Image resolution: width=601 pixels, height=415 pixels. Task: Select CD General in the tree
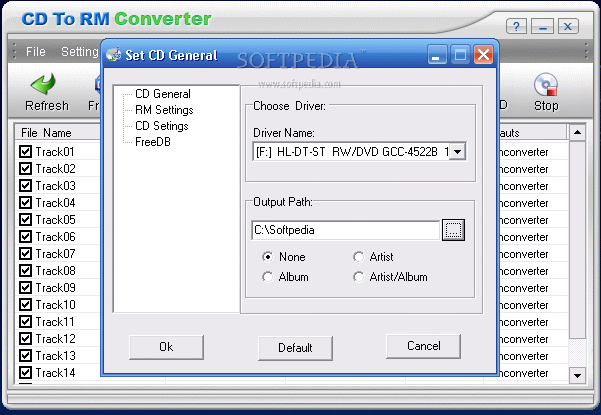pos(163,94)
